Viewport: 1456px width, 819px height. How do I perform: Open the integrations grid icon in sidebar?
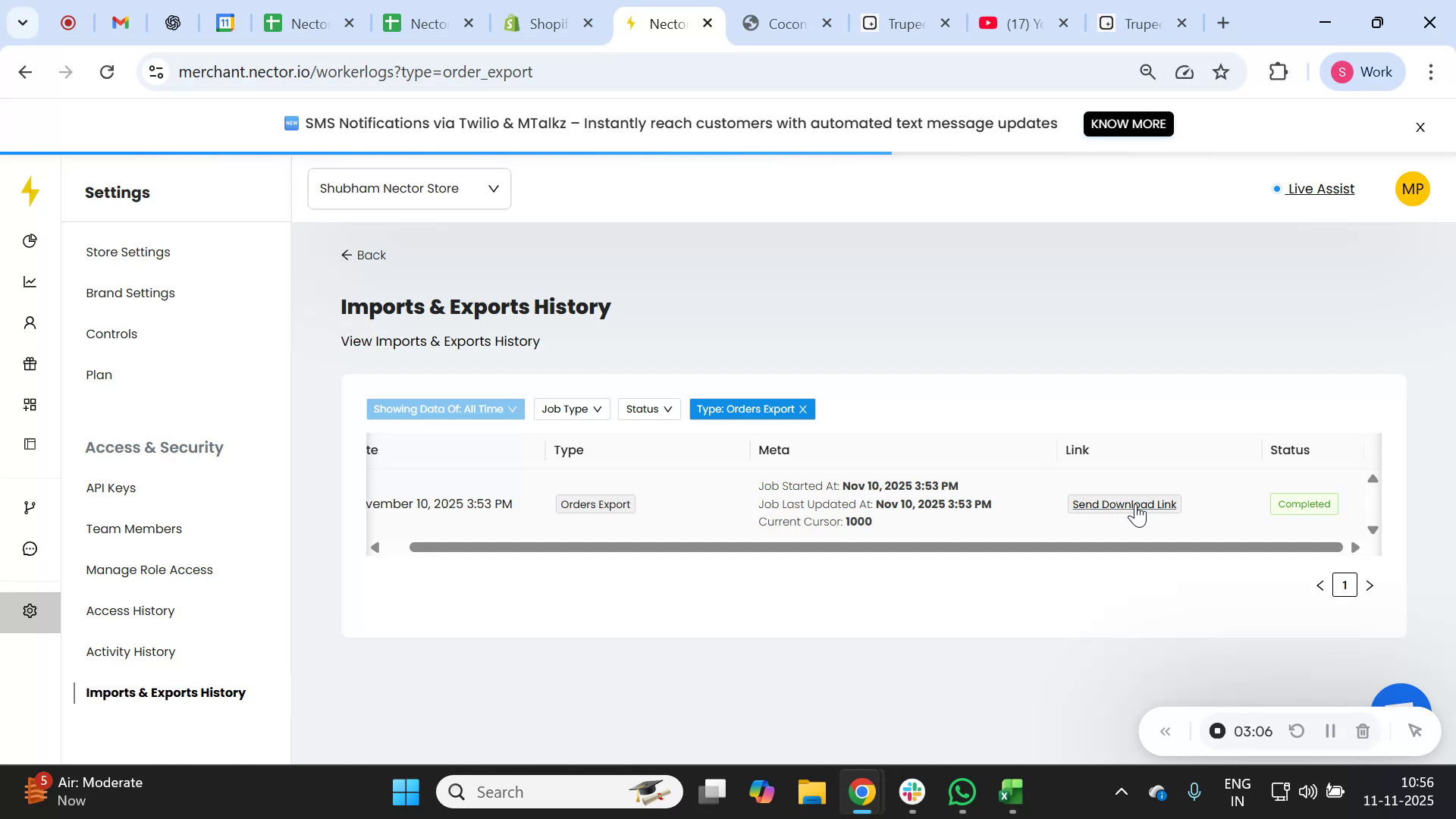coord(30,404)
